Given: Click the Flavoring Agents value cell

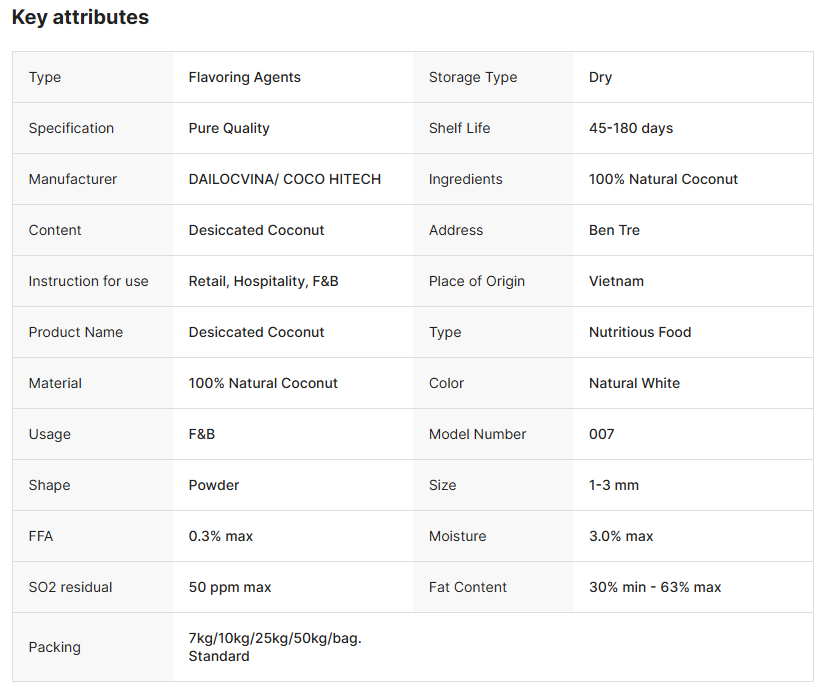Looking at the screenshot, I should pyautogui.click(x=244, y=77).
